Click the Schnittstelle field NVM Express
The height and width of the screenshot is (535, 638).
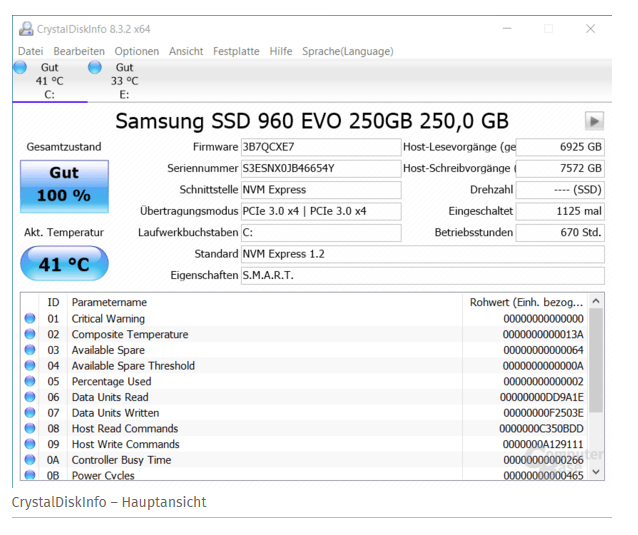(321, 190)
